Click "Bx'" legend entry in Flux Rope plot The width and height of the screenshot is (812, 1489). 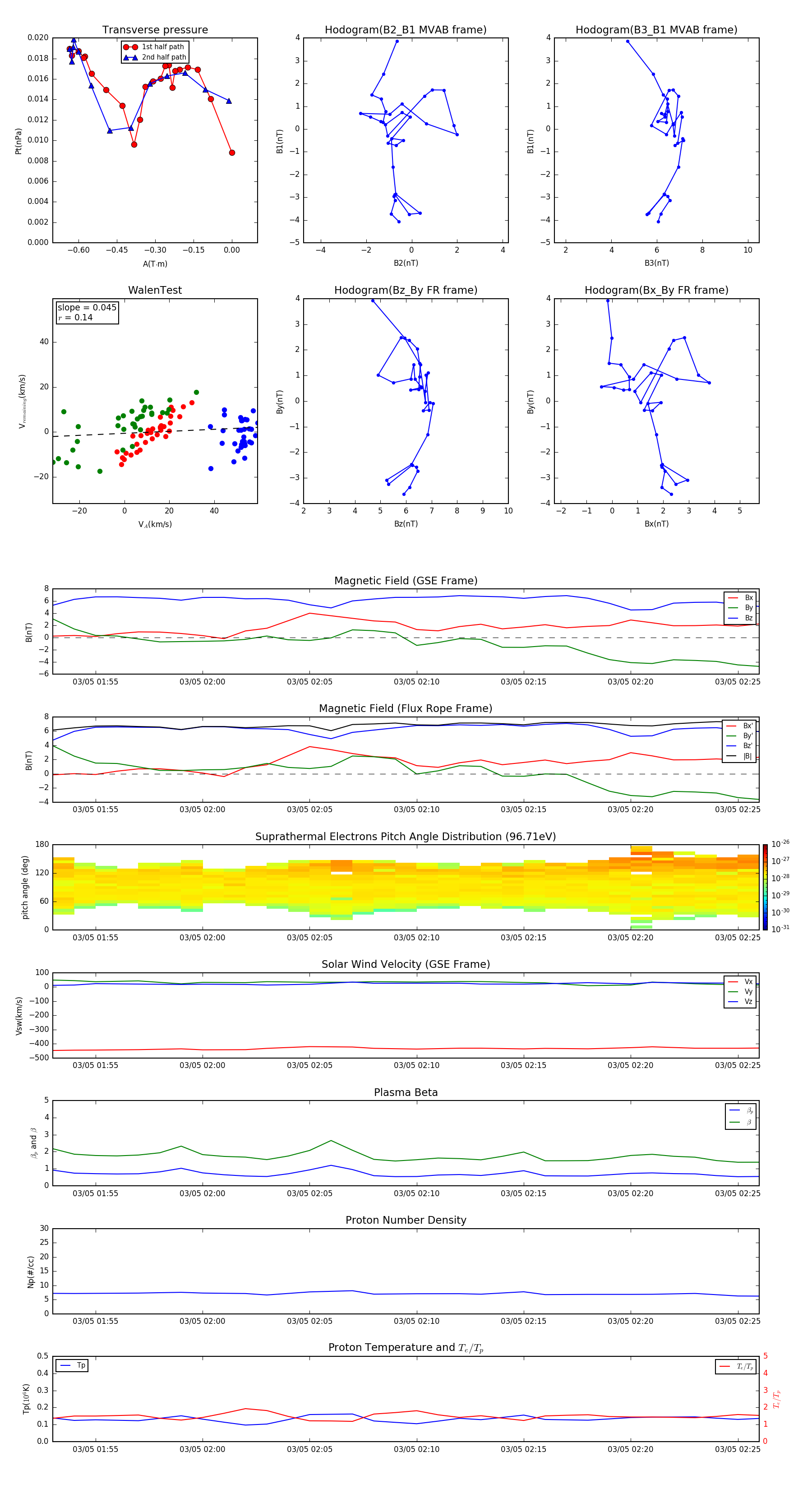click(740, 726)
